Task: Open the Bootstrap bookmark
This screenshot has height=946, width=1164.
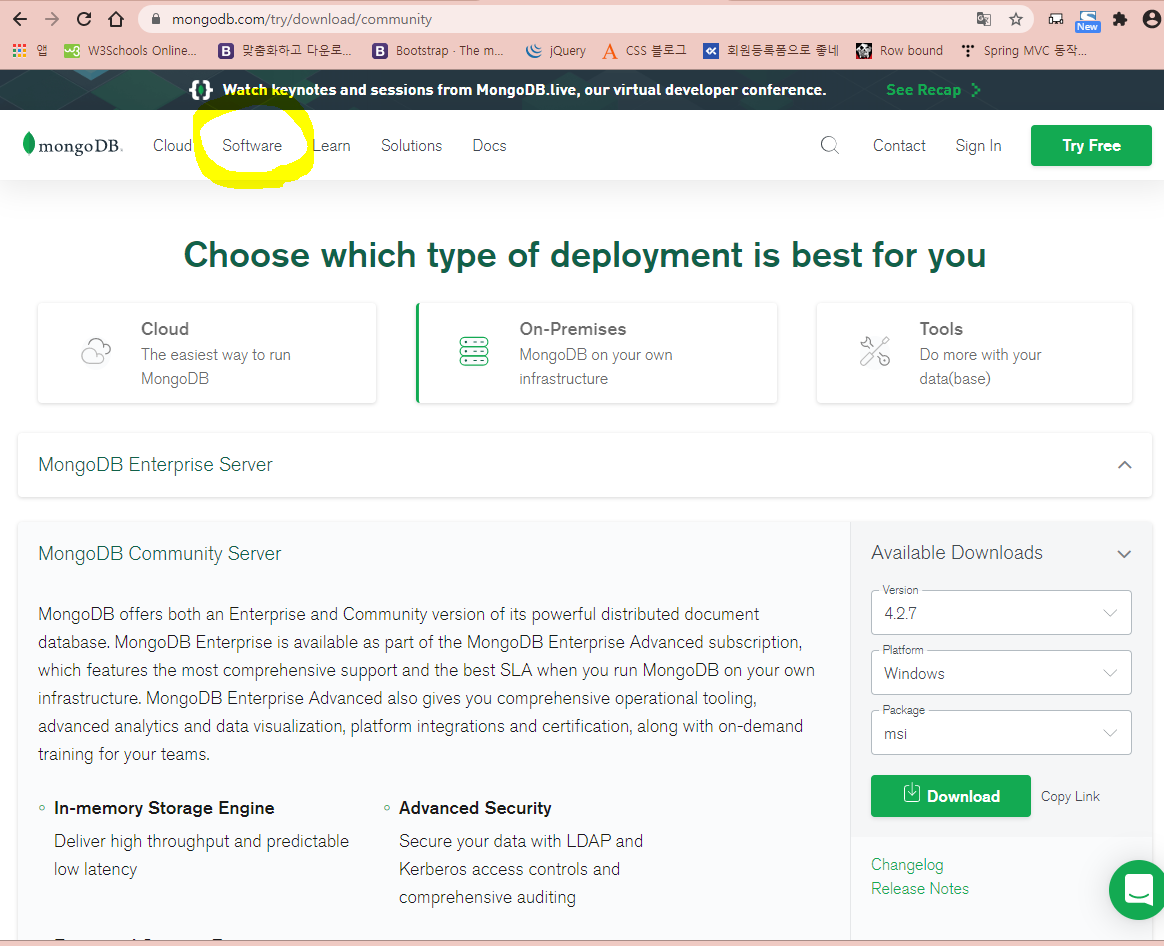Action: [437, 50]
